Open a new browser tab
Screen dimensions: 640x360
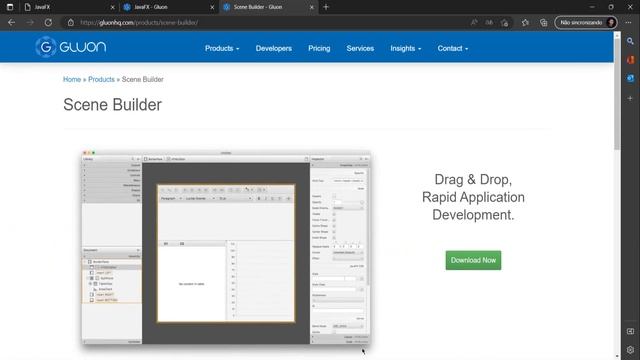326,7
